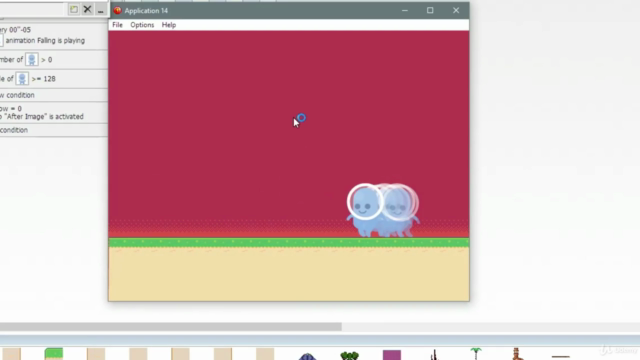The height and width of the screenshot is (360, 640).
Task: Close the Application 14 game window
Action: pos(456,11)
